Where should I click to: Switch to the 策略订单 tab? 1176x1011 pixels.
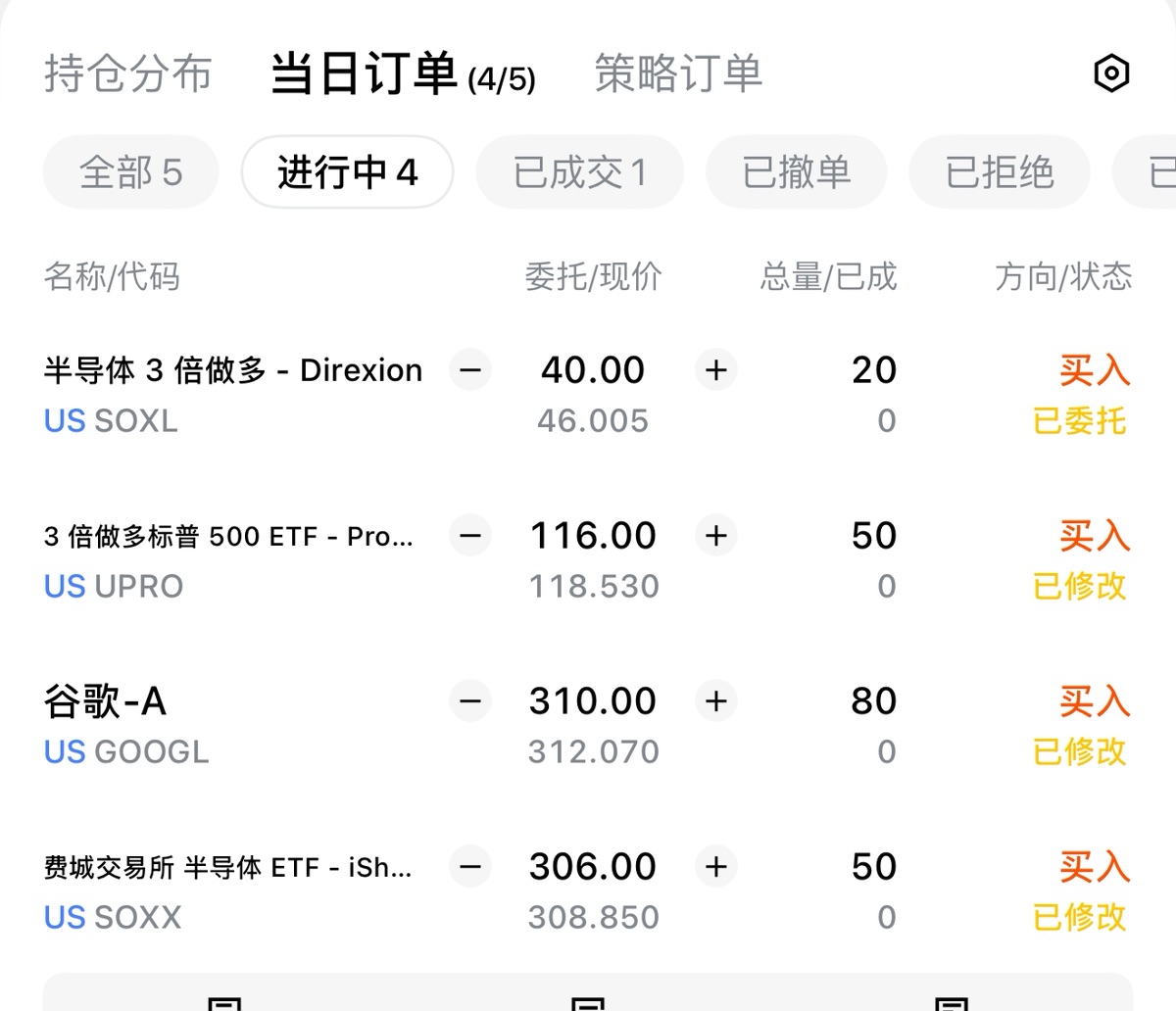tap(678, 74)
